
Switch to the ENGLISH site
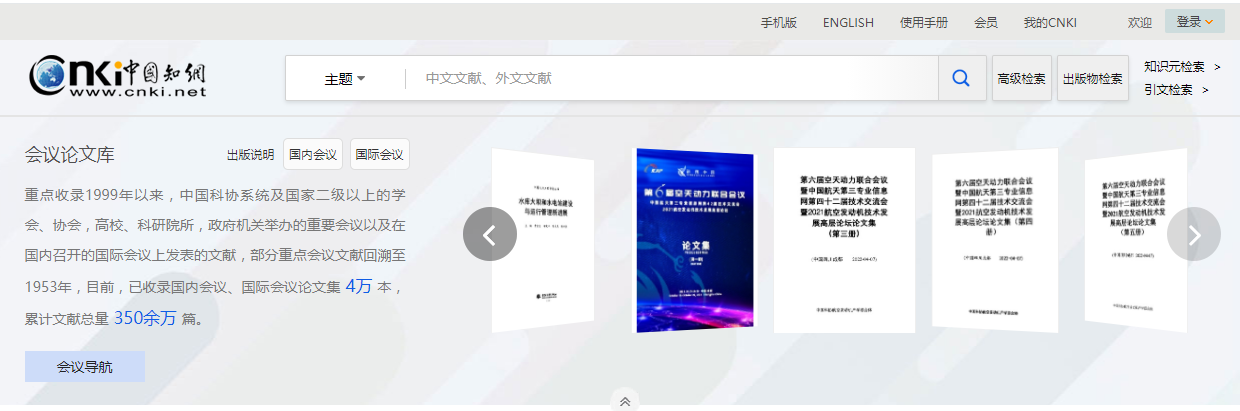click(848, 23)
